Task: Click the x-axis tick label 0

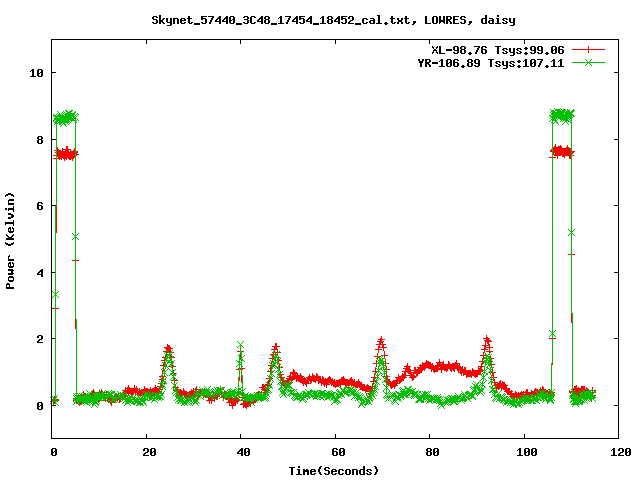Action: [54, 452]
